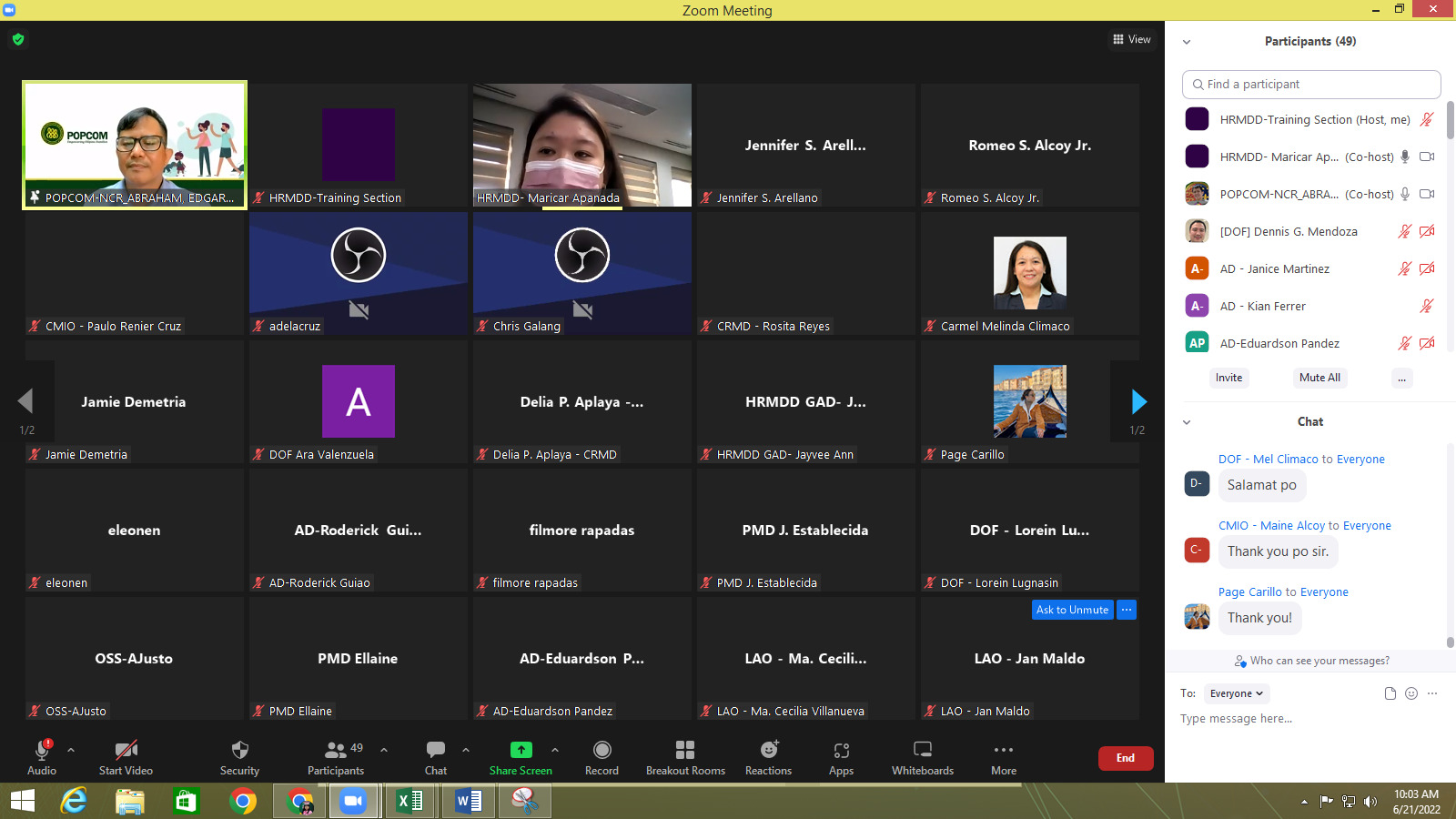1456x819 pixels.
Task: Toggle video-off icon for [DOF] Dennis G. Mendoza
Action: coord(1427,231)
